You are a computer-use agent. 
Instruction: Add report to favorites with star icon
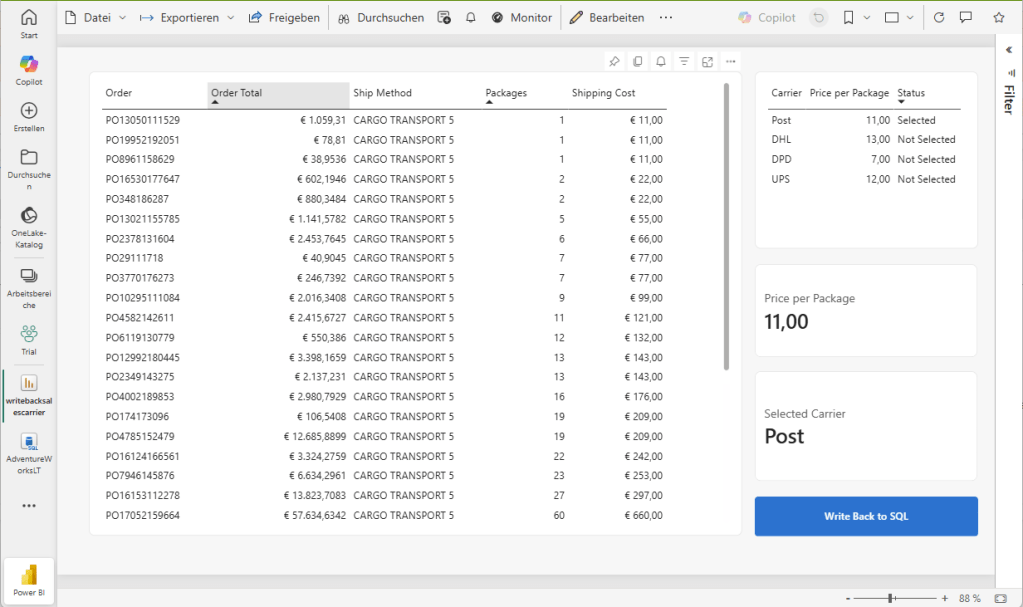click(x=998, y=18)
